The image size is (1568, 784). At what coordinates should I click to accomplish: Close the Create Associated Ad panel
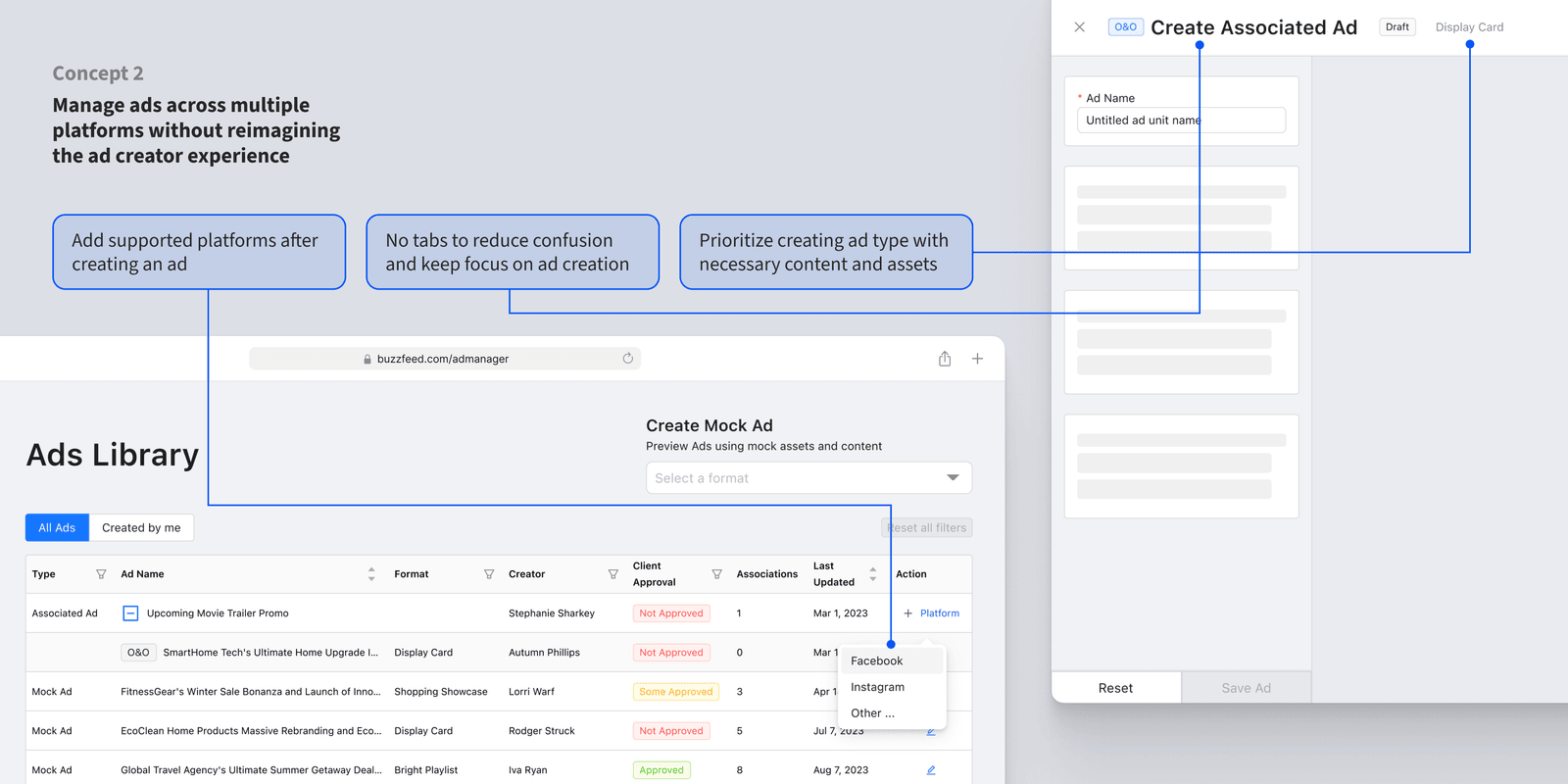click(x=1079, y=27)
